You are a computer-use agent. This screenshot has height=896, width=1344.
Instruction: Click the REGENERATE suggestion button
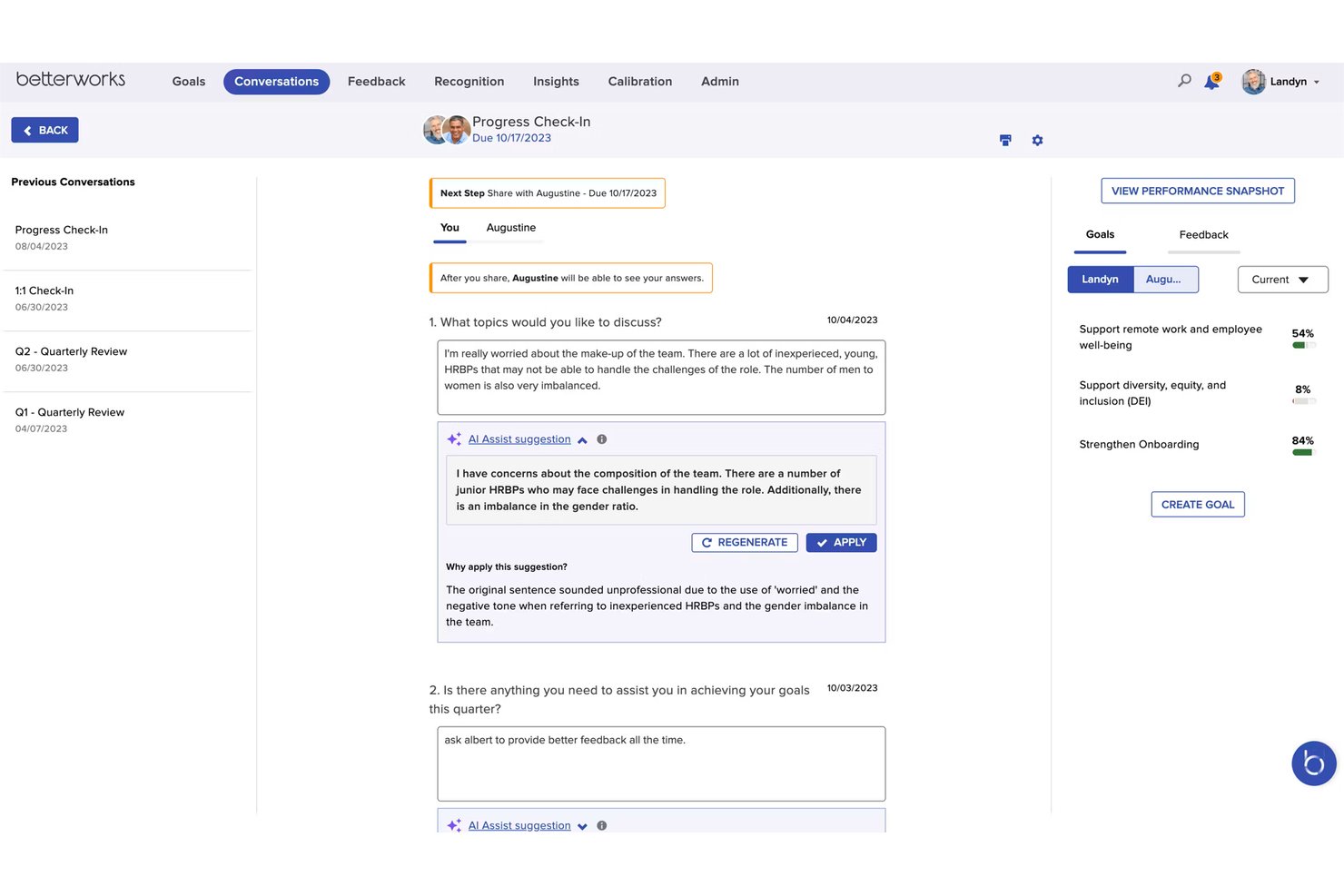click(x=745, y=543)
